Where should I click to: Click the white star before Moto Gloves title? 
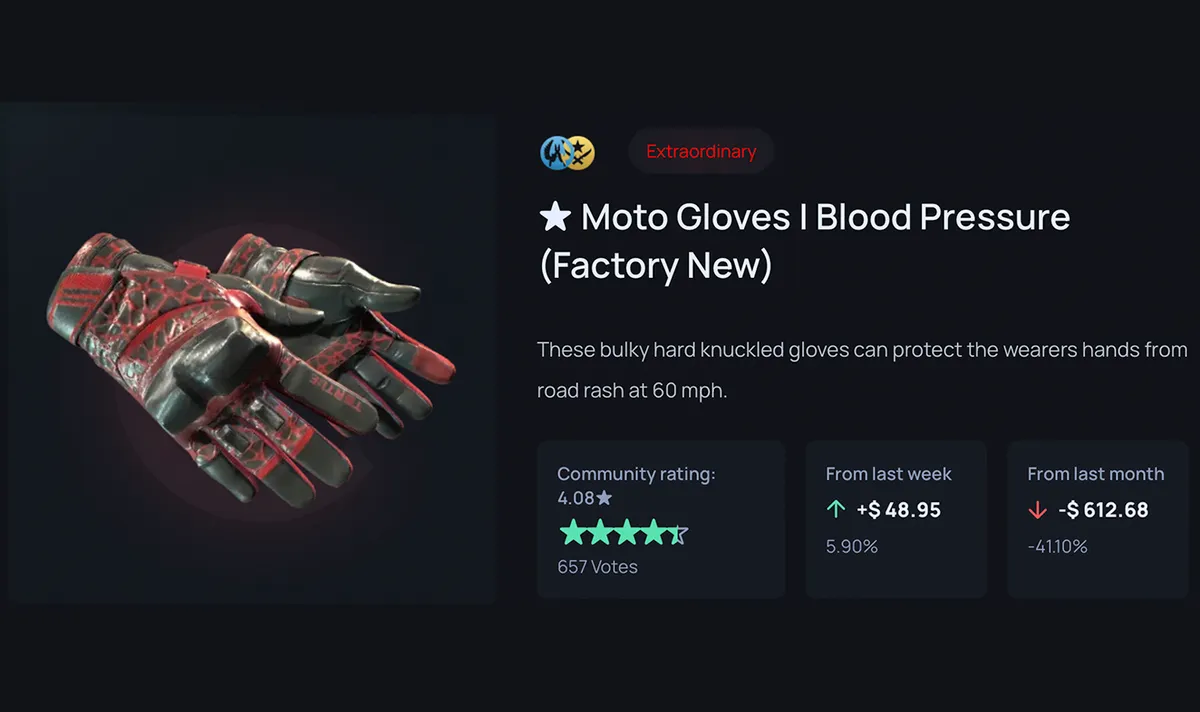[554, 217]
